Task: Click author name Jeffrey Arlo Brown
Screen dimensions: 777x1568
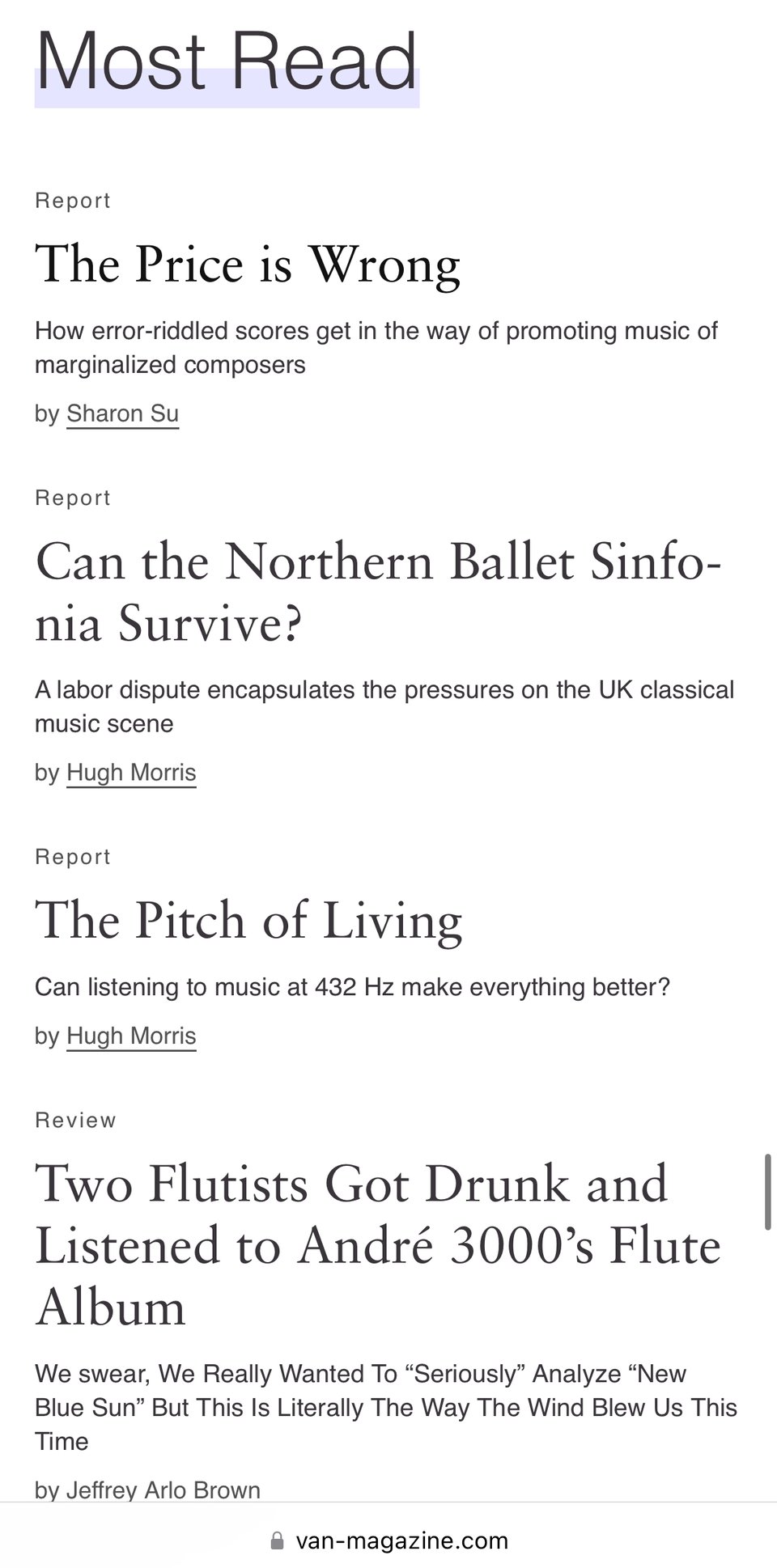Action: [163, 1490]
